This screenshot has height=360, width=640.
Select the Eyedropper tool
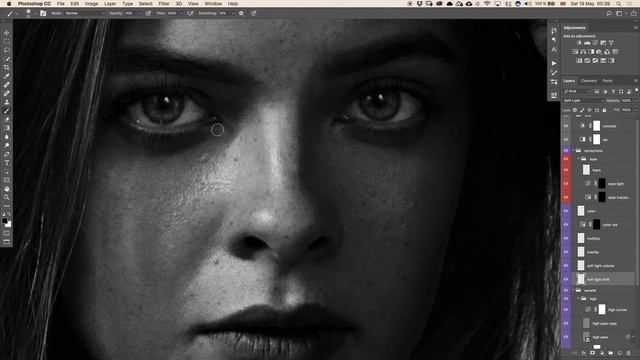(7, 76)
